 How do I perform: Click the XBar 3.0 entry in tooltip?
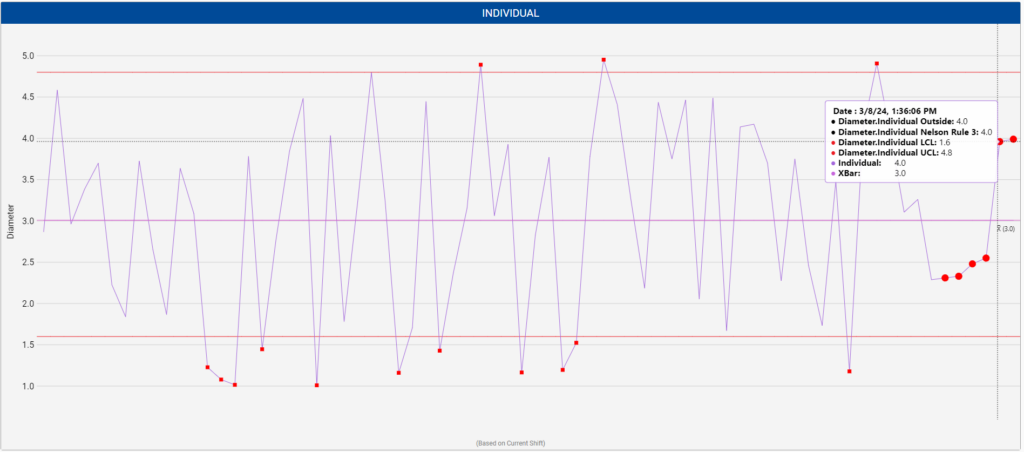click(x=869, y=173)
